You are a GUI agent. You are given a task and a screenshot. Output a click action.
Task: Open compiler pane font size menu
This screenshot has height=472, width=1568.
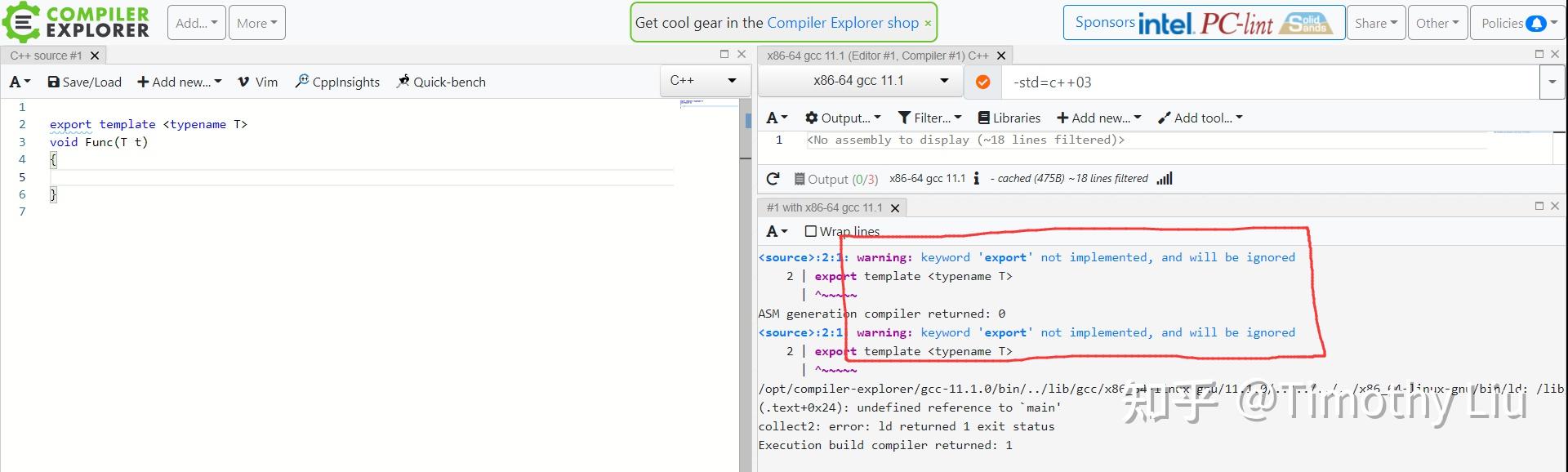(x=777, y=118)
